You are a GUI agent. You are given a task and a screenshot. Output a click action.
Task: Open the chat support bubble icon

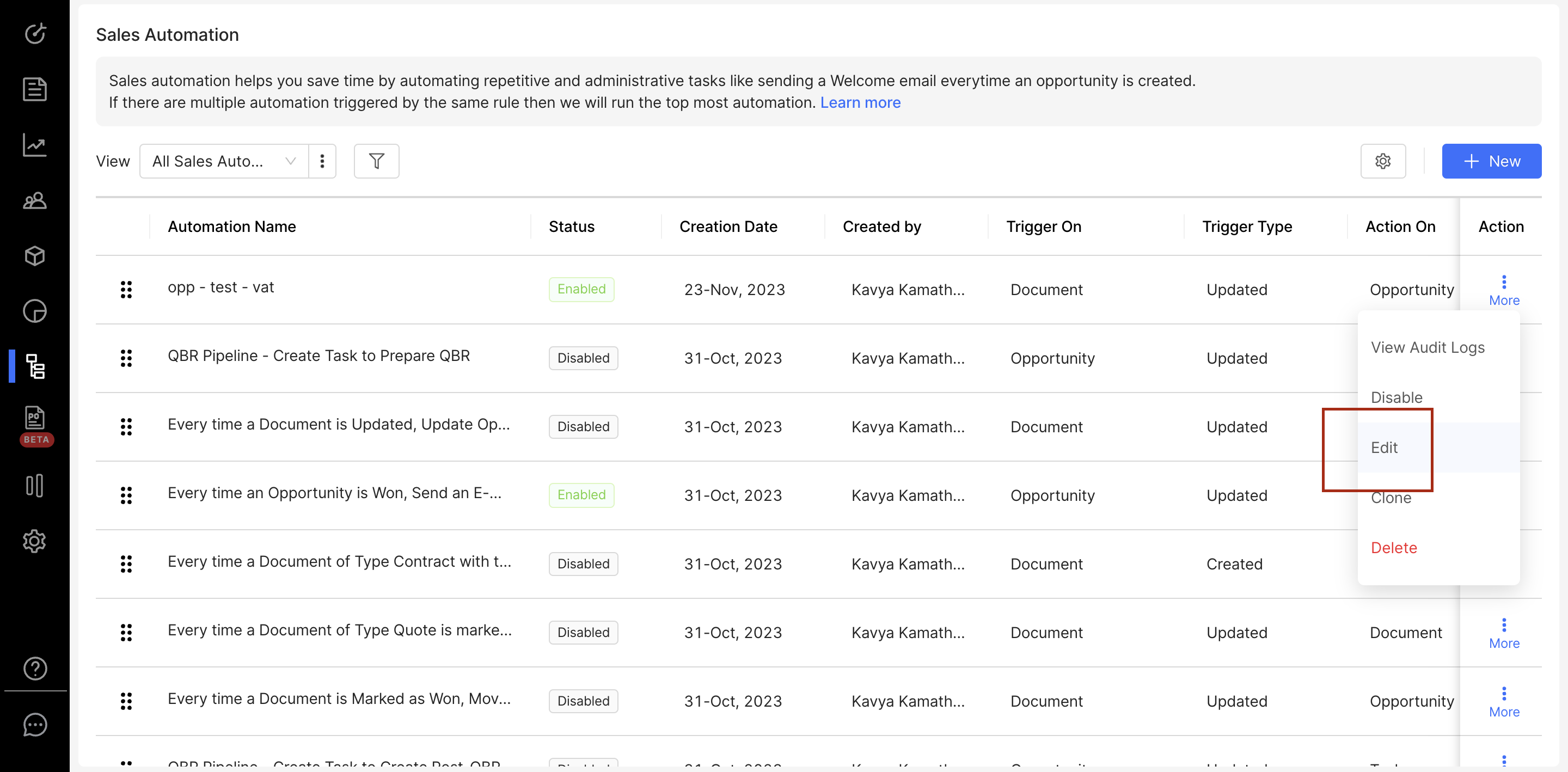(35, 725)
